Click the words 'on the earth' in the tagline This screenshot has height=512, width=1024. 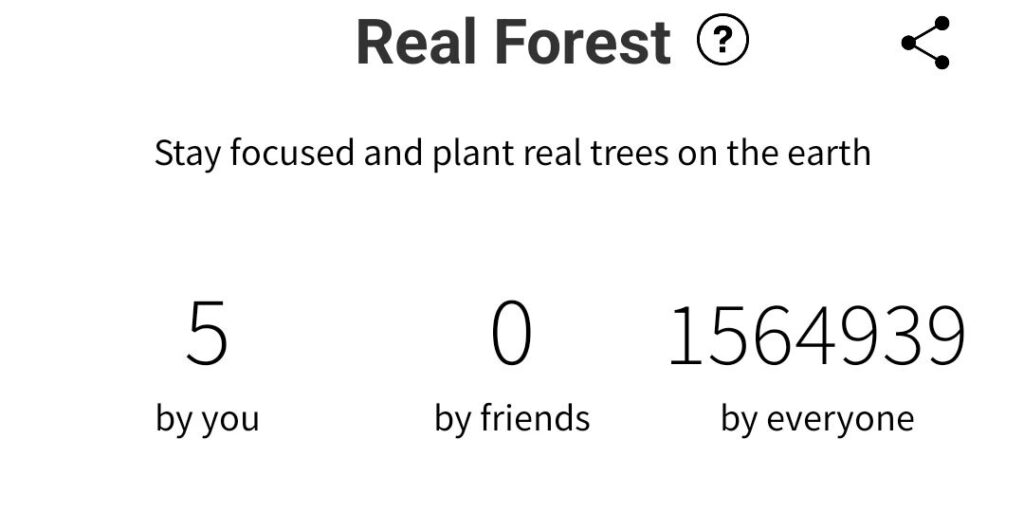coord(775,153)
